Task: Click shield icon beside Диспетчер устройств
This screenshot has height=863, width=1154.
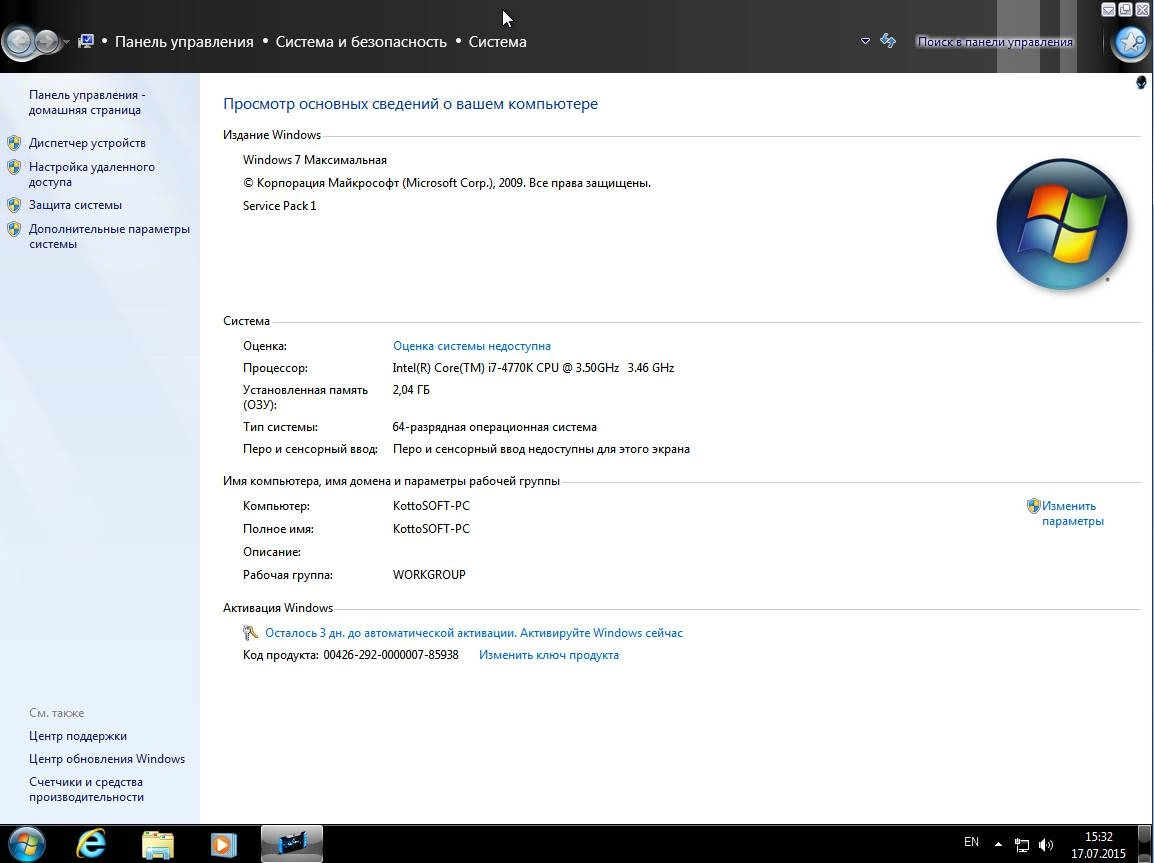Action: (x=14, y=143)
